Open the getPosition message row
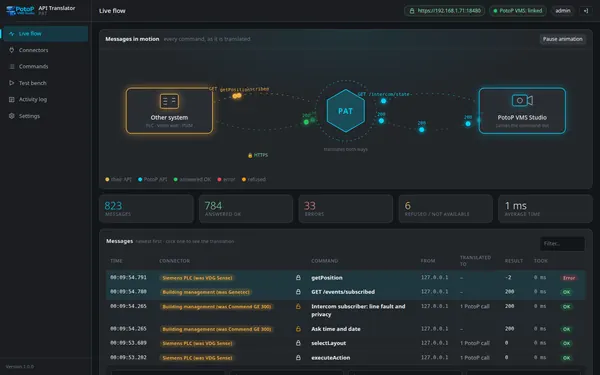Viewport: 600px width, 375px height. click(346, 277)
